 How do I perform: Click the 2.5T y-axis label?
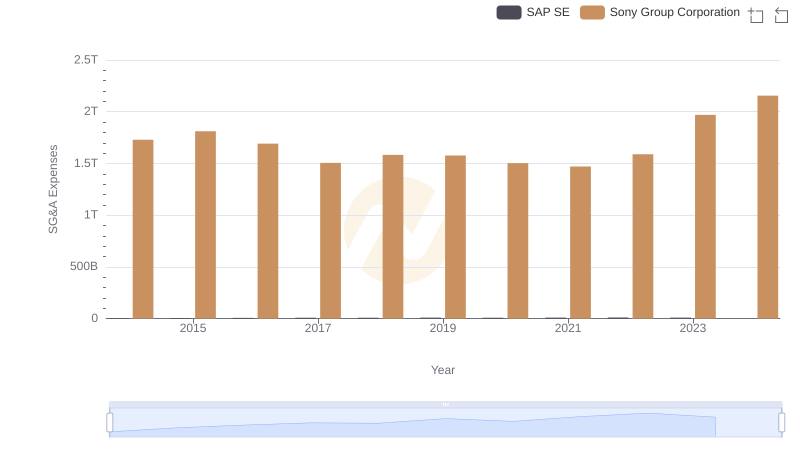pos(86,60)
